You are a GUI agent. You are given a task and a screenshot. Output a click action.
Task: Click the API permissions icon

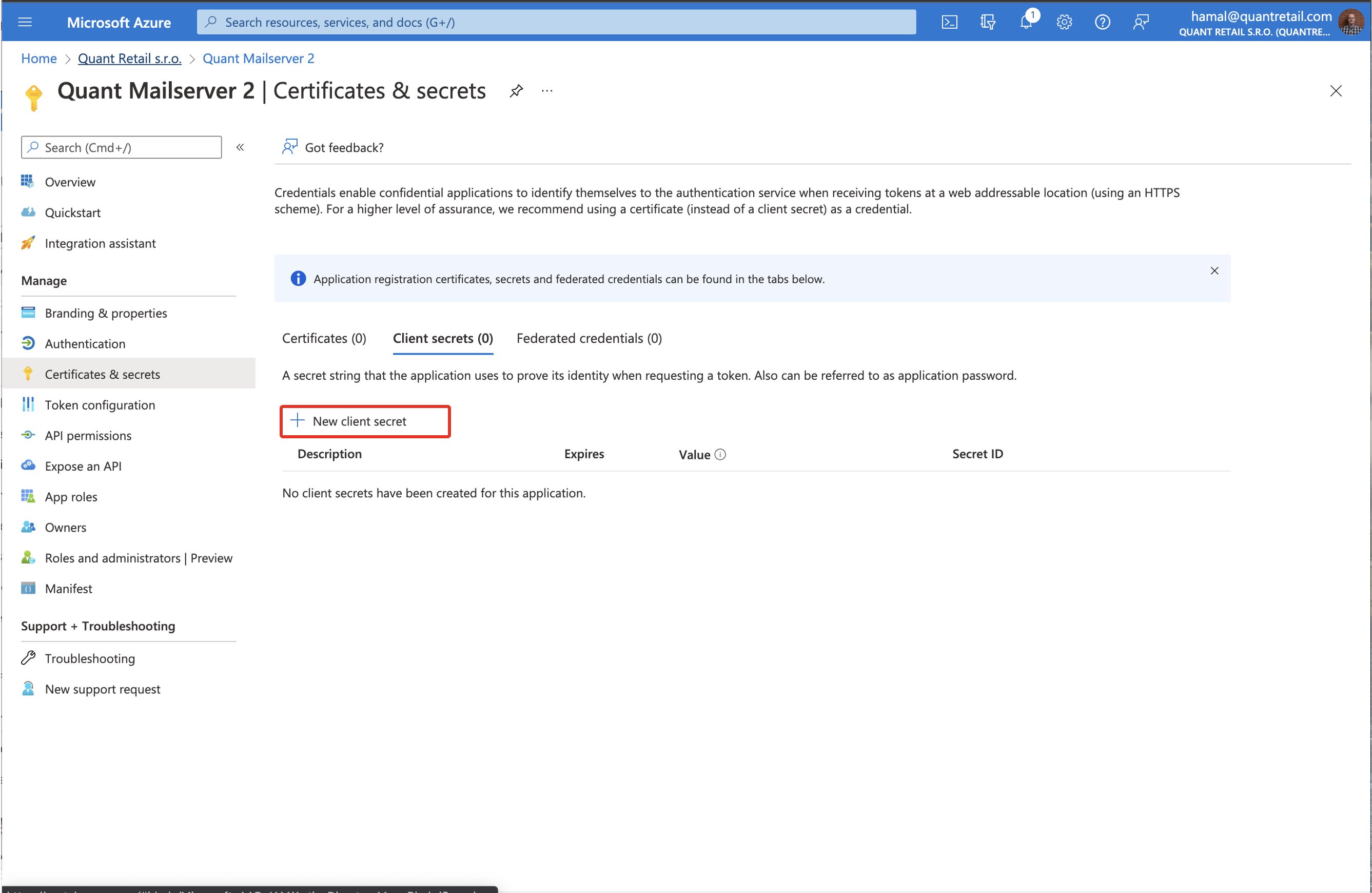pyautogui.click(x=28, y=435)
